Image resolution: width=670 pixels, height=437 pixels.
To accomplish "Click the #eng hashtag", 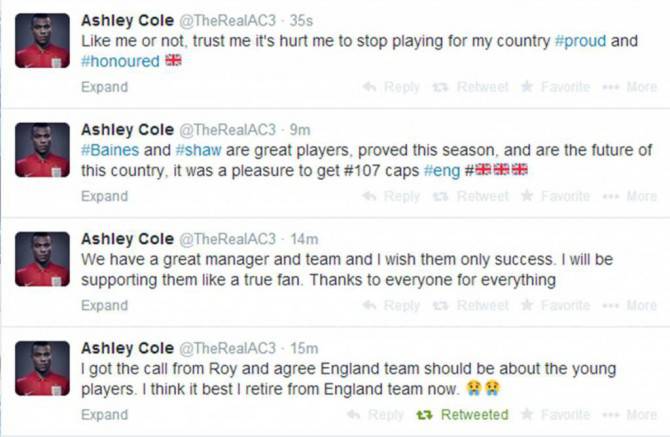I will pyautogui.click(x=441, y=169).
